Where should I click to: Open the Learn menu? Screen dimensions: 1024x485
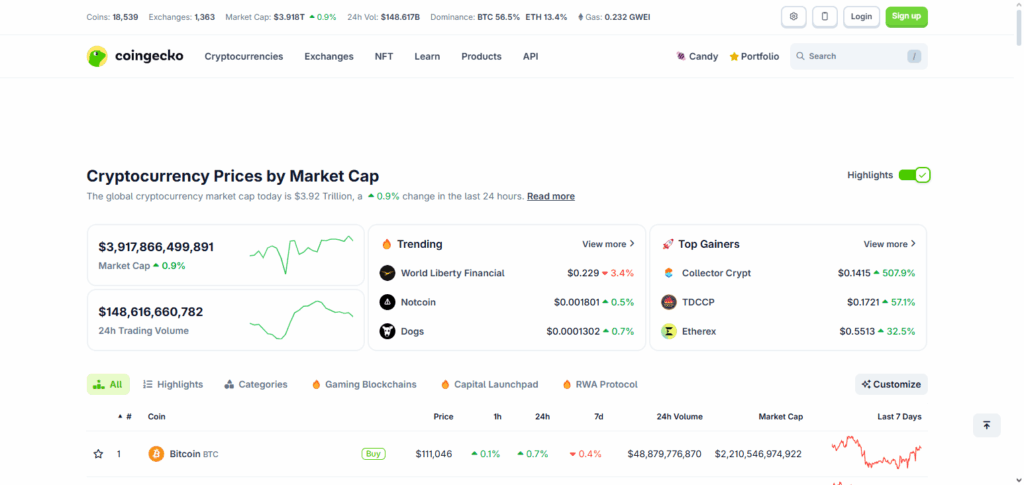[427, 57]
